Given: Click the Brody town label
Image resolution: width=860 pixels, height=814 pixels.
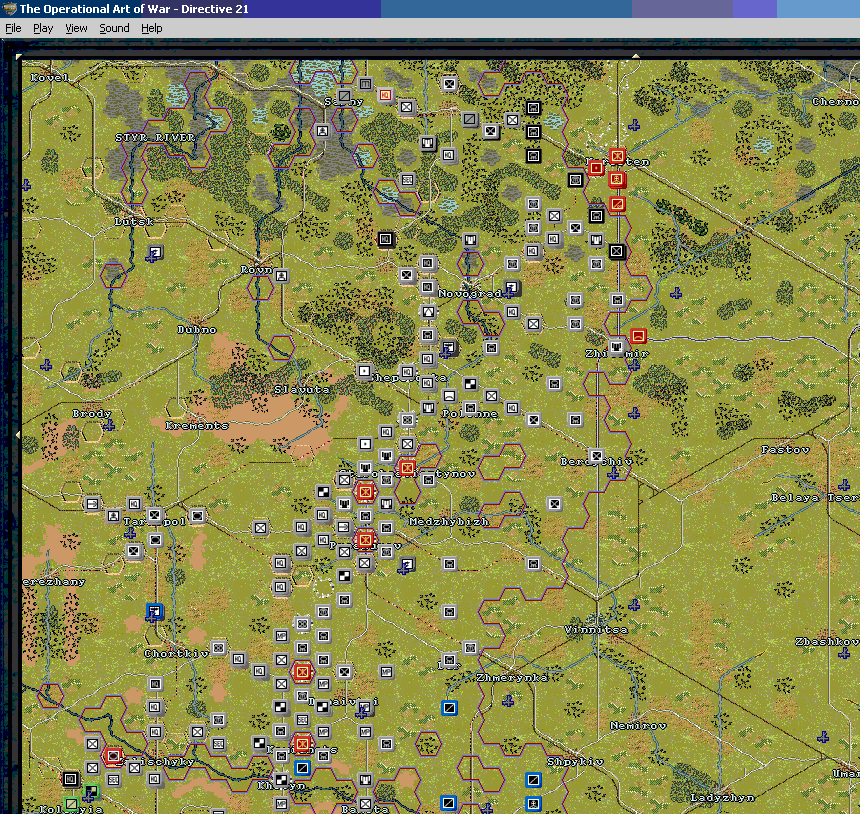Looking at the screenshot, I should click(92, 414).
